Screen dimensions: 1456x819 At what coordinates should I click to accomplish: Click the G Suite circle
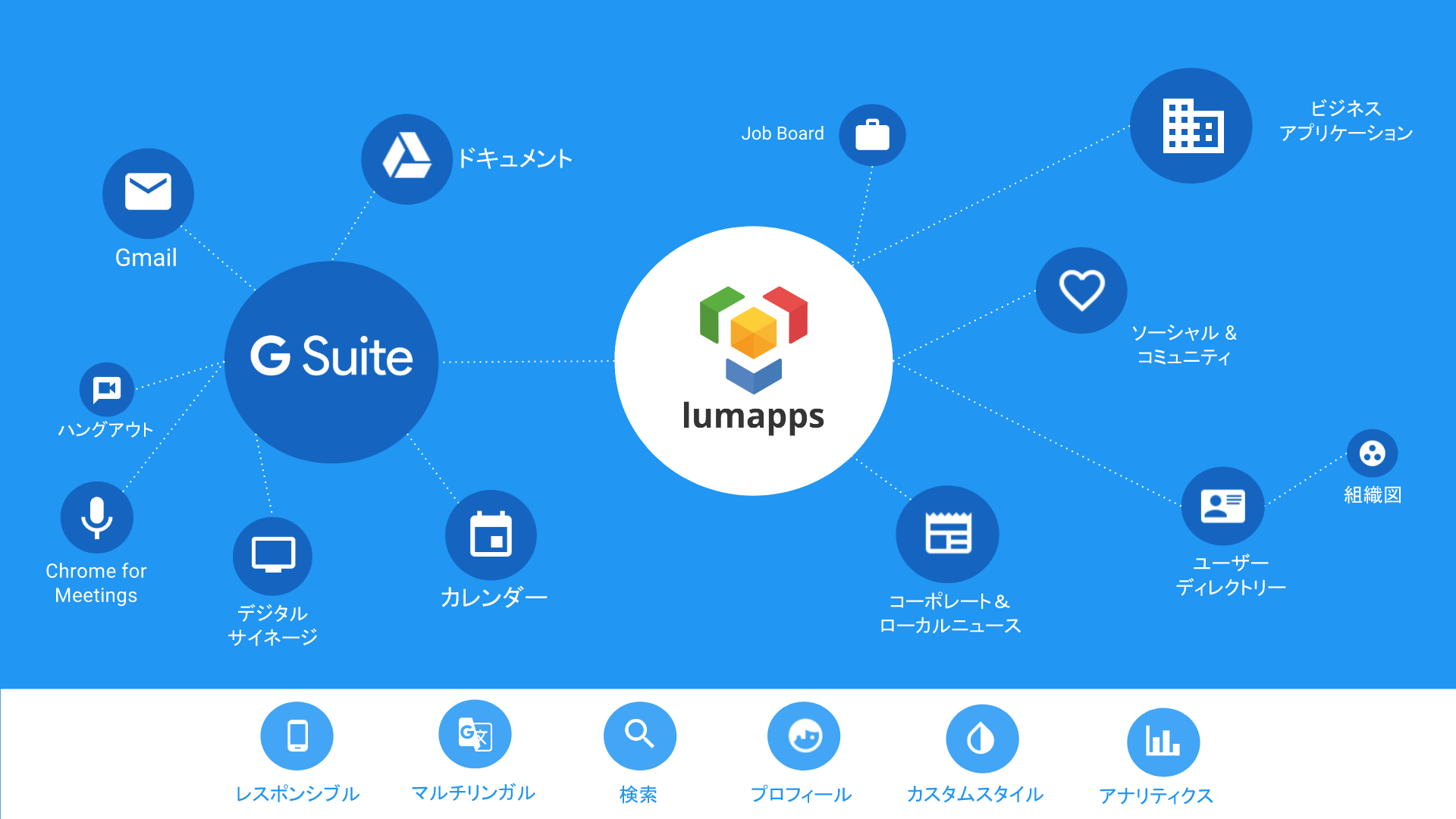coord(331,362)
